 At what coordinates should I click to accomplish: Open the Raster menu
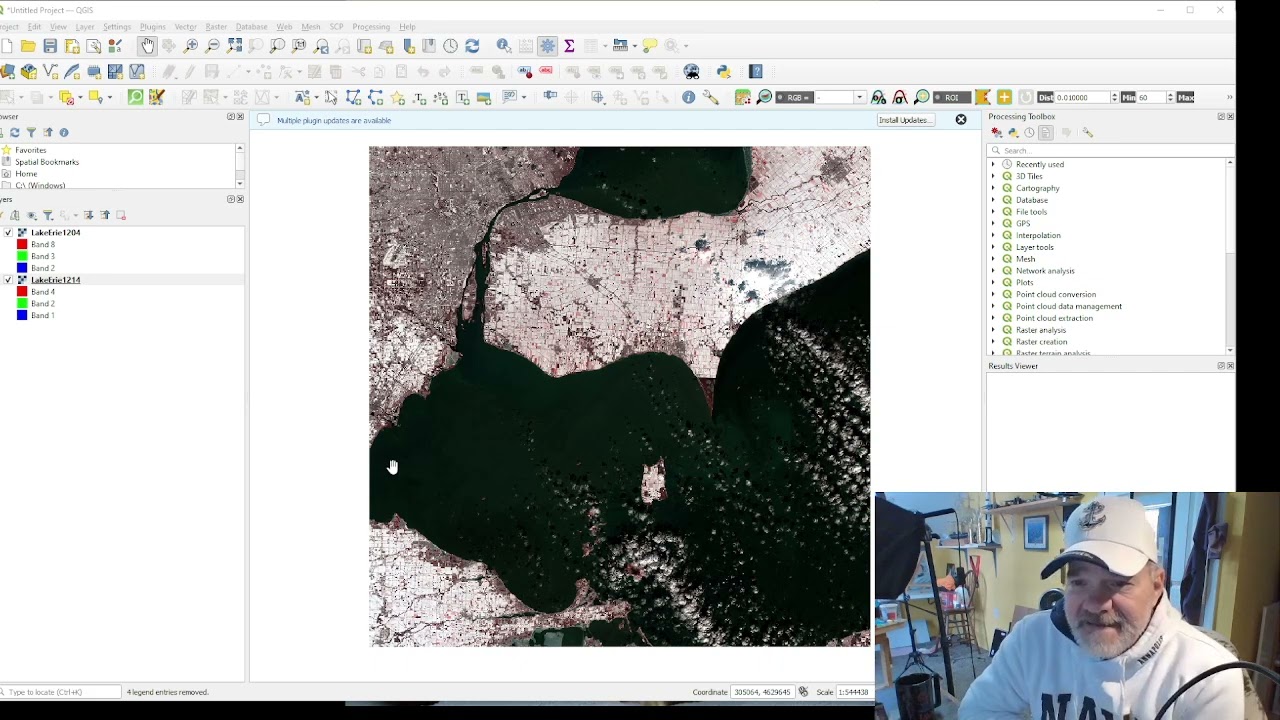click(x=216, y=27)
